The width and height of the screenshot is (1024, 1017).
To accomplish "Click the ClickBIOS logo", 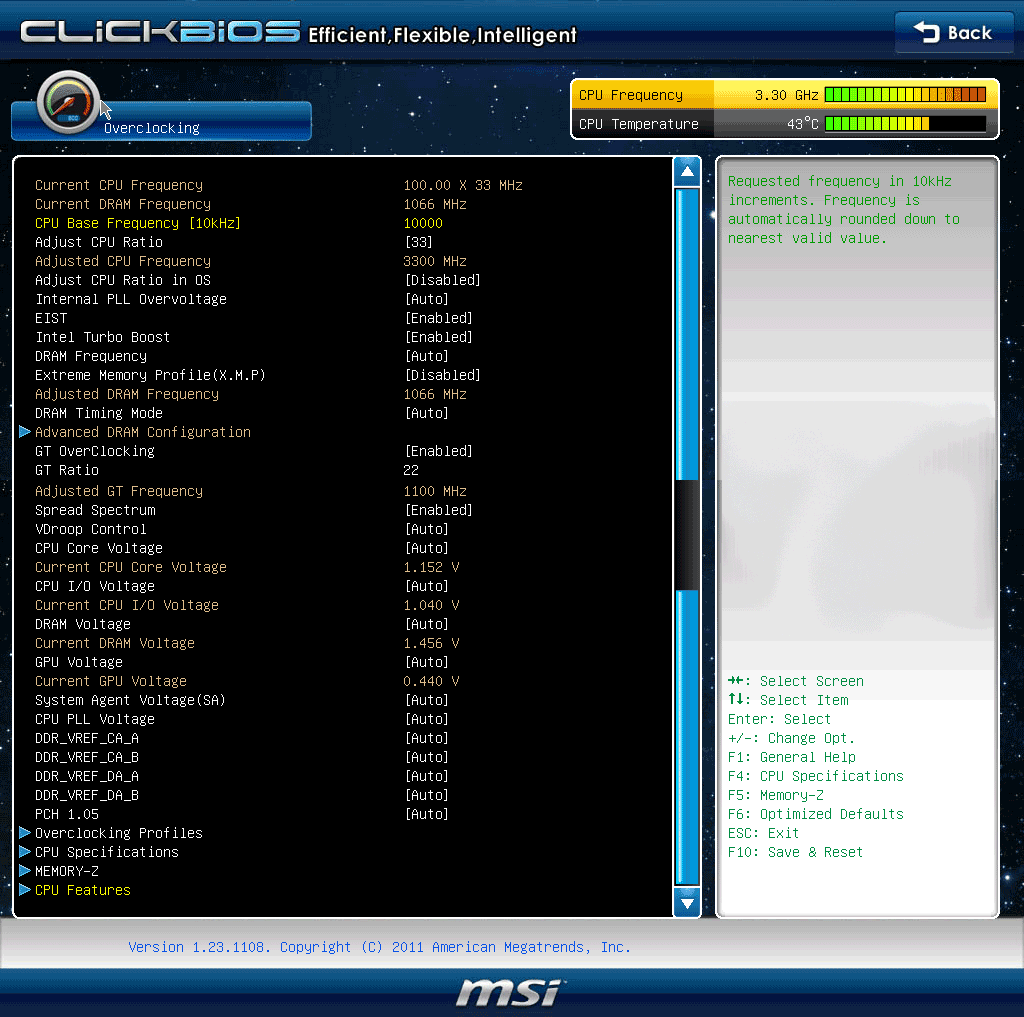I will coord(160,31).
